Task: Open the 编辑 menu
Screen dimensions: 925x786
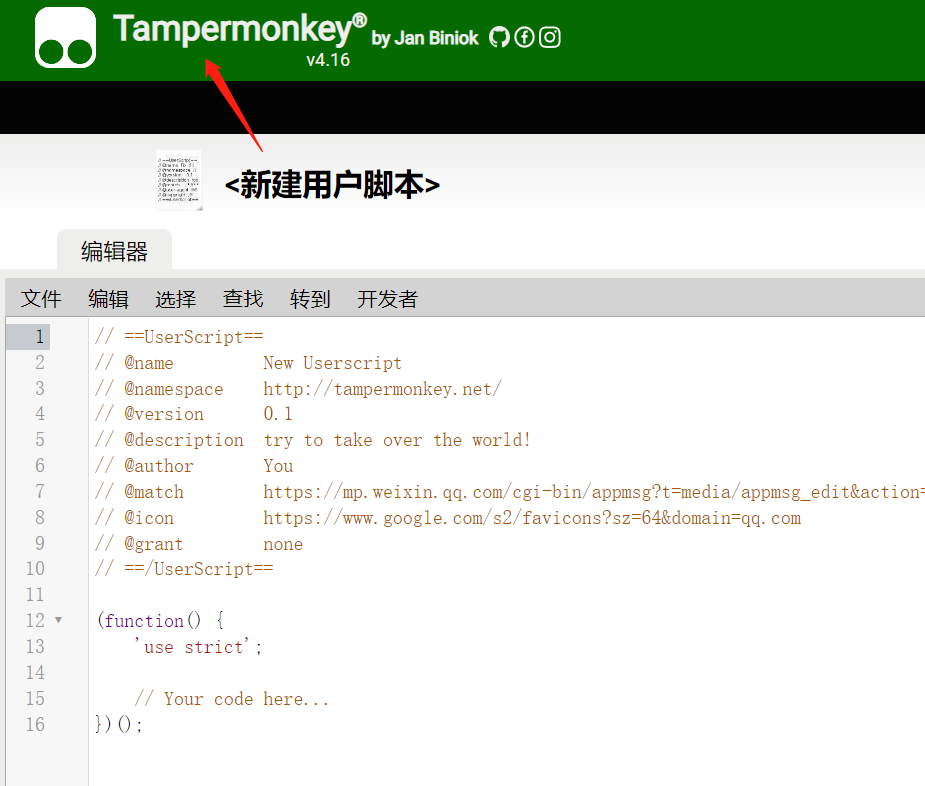Action: [109, 299]
